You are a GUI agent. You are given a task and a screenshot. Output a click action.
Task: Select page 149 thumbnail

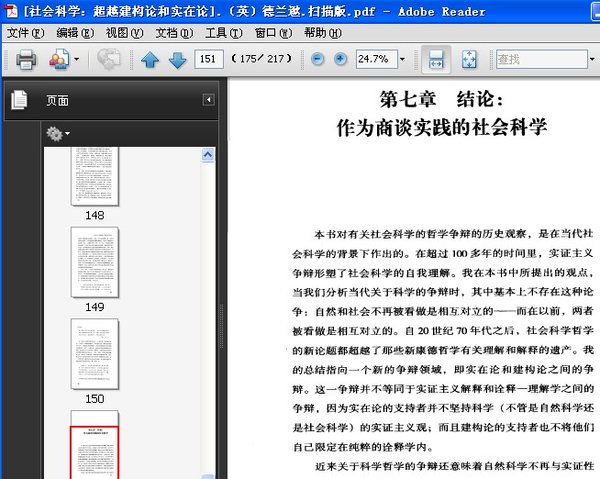[x=95, y=262]
